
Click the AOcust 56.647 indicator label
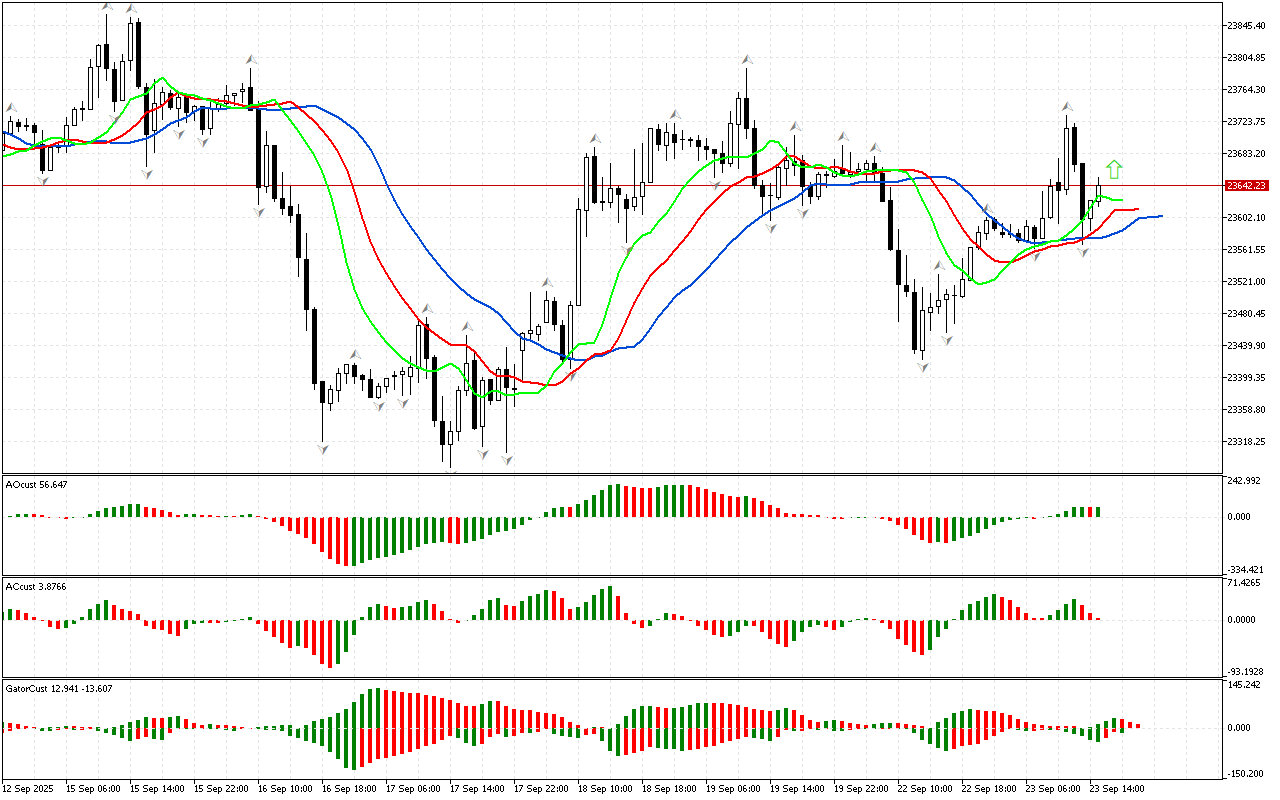(37, 484)
